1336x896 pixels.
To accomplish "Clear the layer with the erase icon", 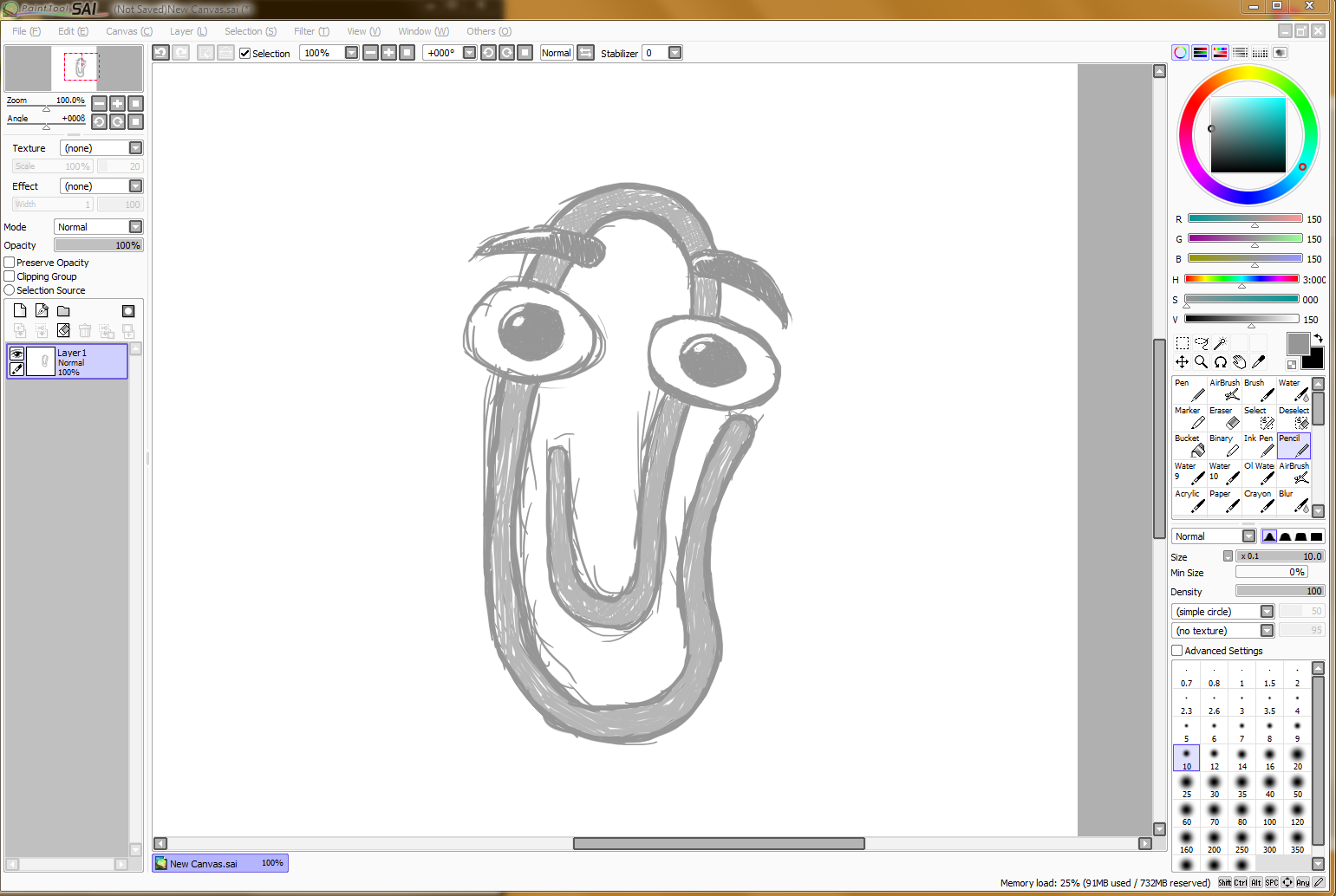I will click(63, 330).
